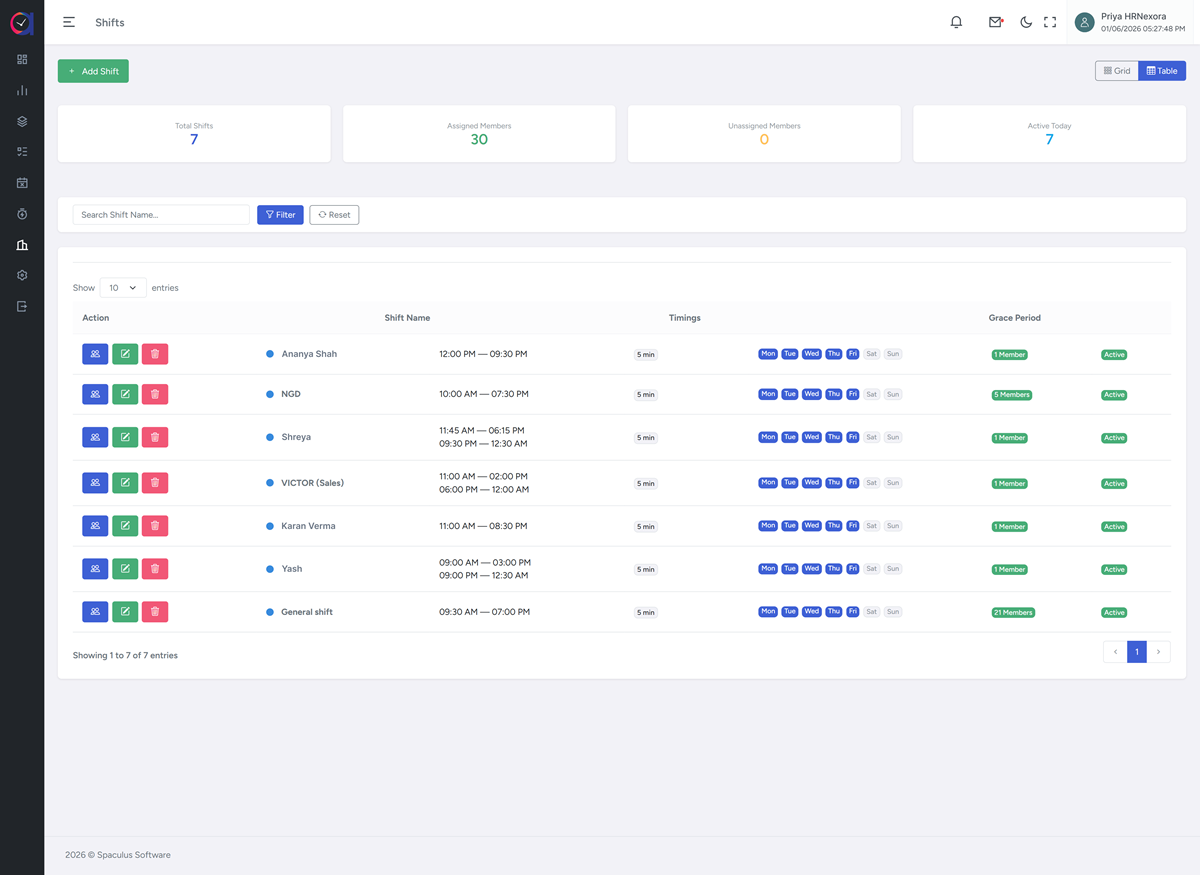1200x875 pixels.
Task: Open the calendar icon in sidebar
Action: [x=22, y=183]
